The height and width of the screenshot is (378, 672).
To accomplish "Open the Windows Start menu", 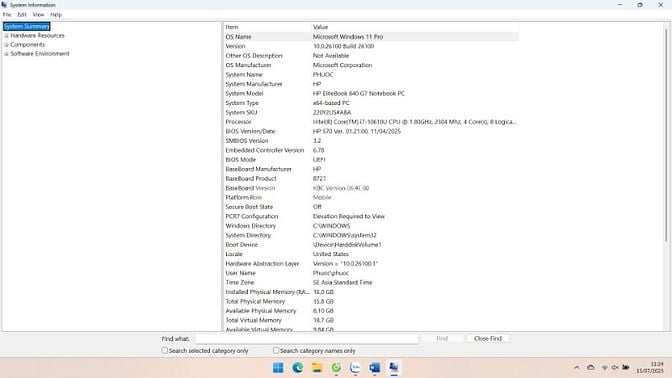I will point(278,368).
